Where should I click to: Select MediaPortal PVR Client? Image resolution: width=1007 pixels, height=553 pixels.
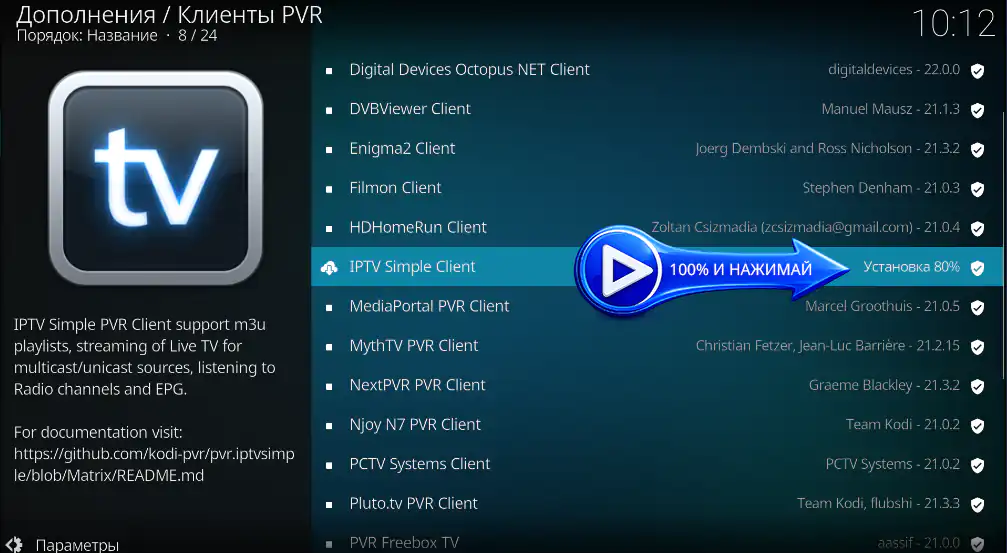[656, 306]
